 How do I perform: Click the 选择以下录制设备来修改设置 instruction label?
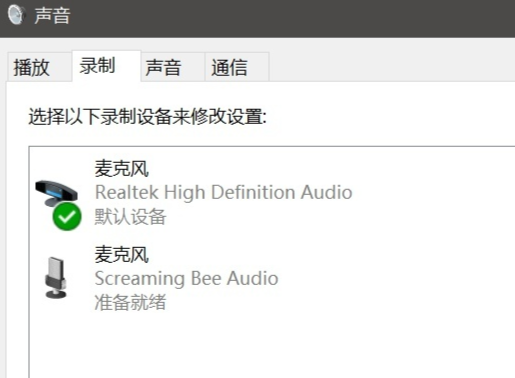(x=148, y=117)
